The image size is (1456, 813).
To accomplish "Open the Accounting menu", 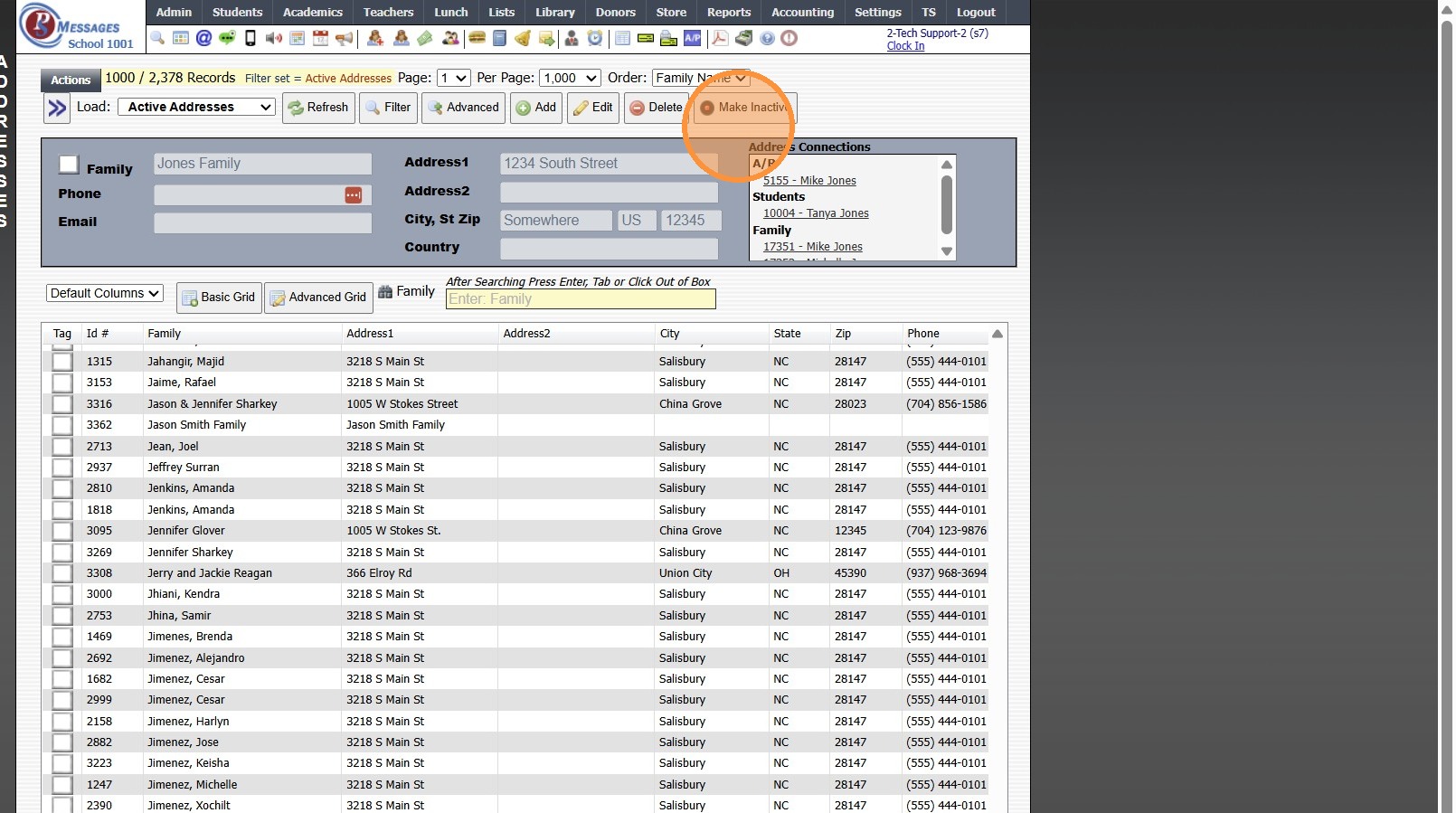I will [802, 12].
